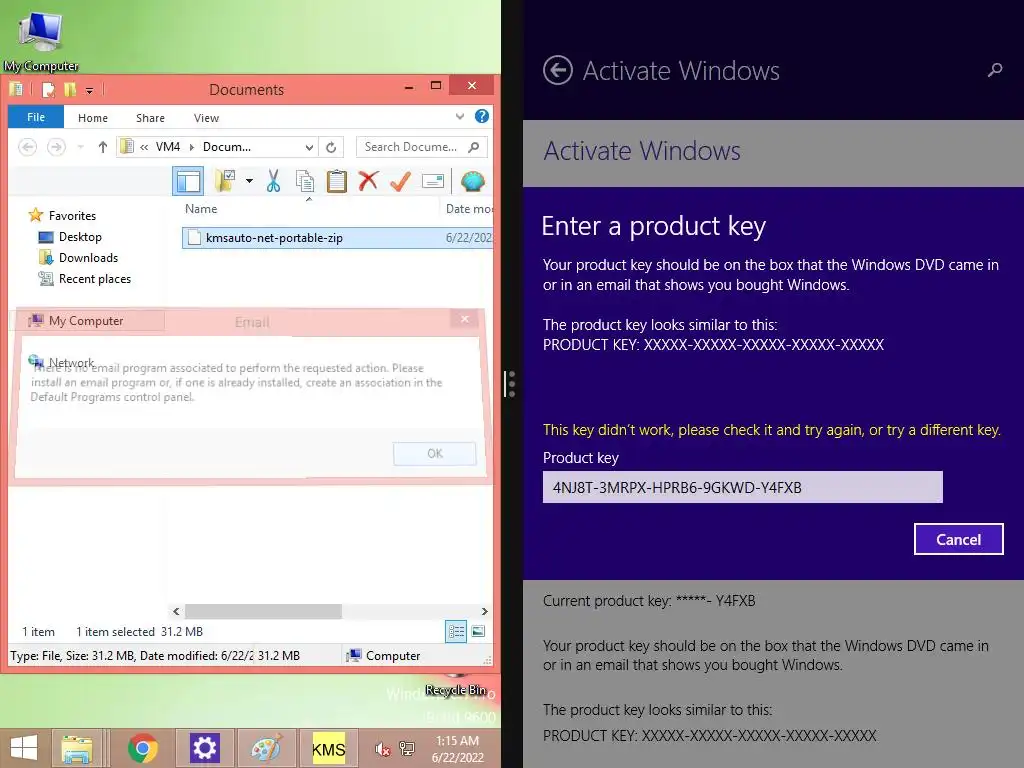Open the Windows Start button

tap(24, 748)
